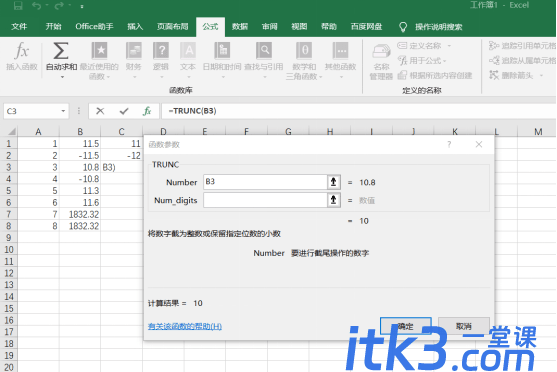Switch to the Review (审阅) tab
The height and width of the screenshot is (372, 557).
[x=270, y=27]
